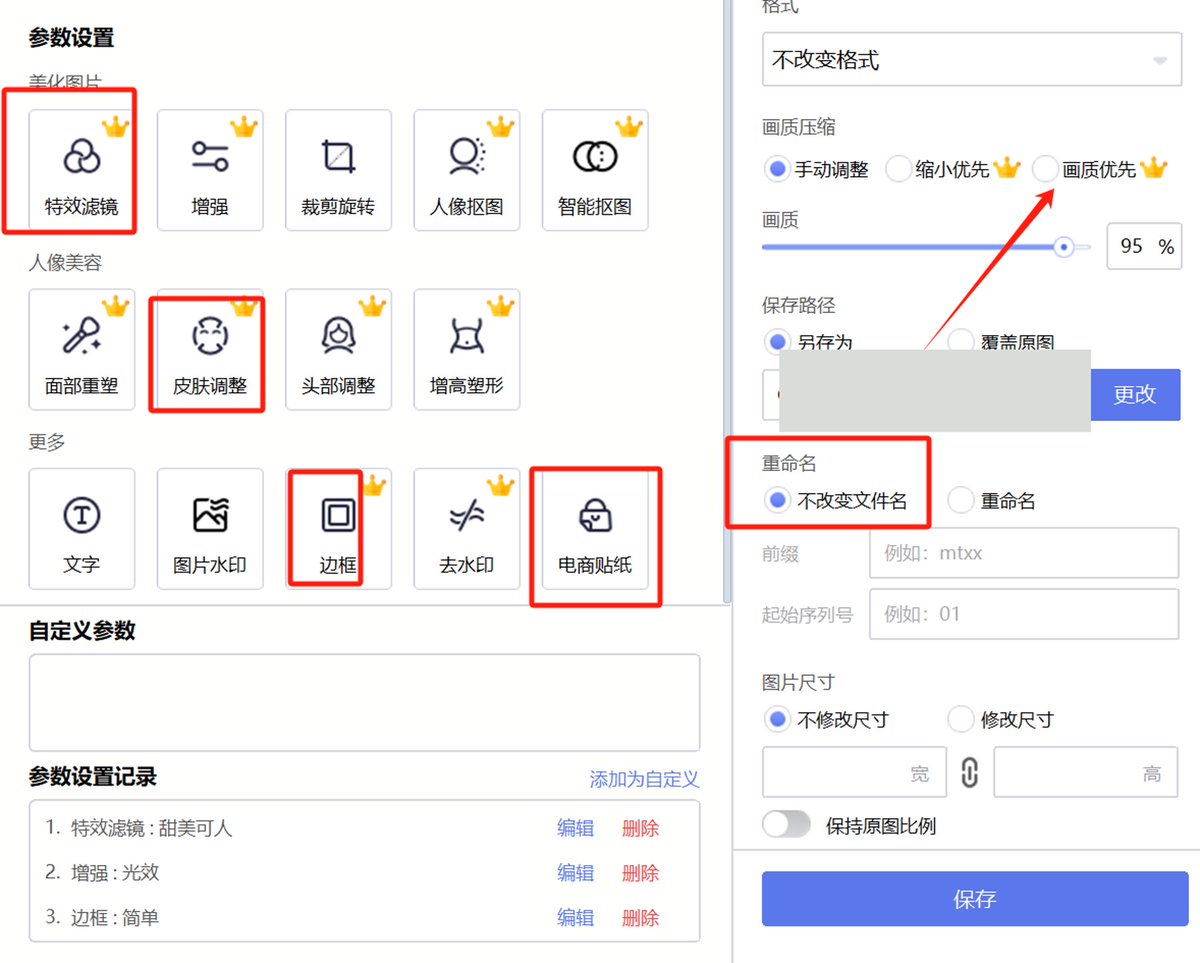The height and width of the screenshot is (963, 1200).
Task: Select 画质优先 quality priority option
Action: 1045,169
